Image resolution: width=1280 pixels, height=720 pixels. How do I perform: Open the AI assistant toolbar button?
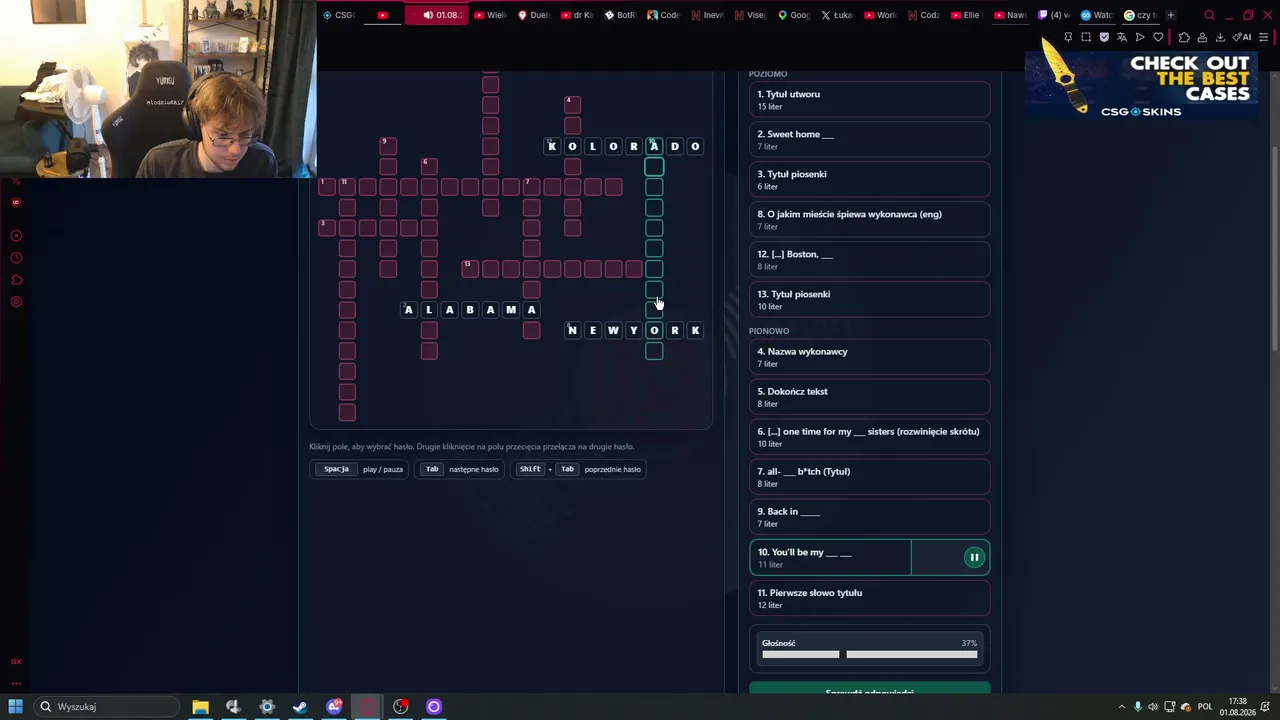coord(1243,37)
